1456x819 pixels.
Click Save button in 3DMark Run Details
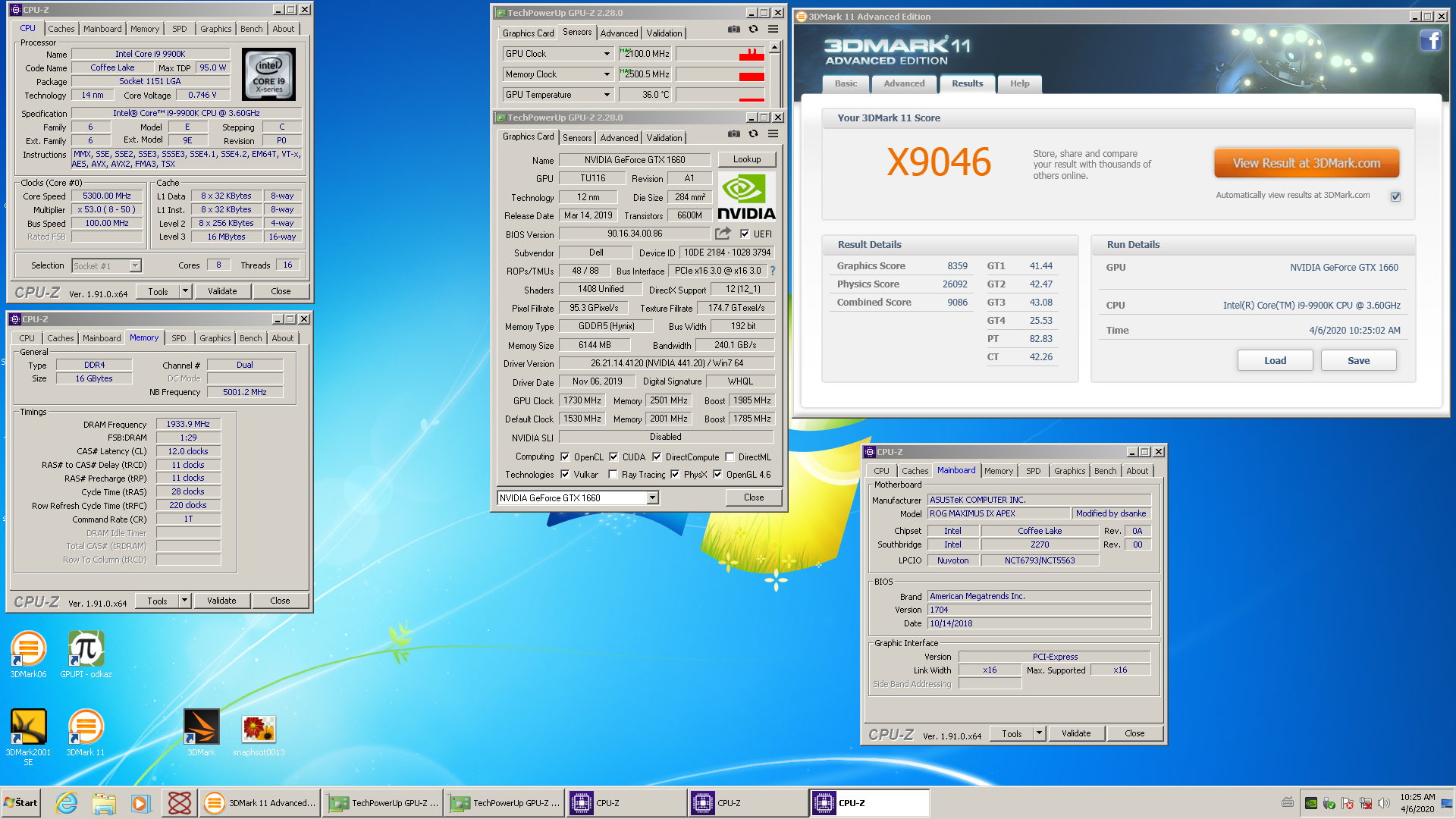tap(1358, 360)
